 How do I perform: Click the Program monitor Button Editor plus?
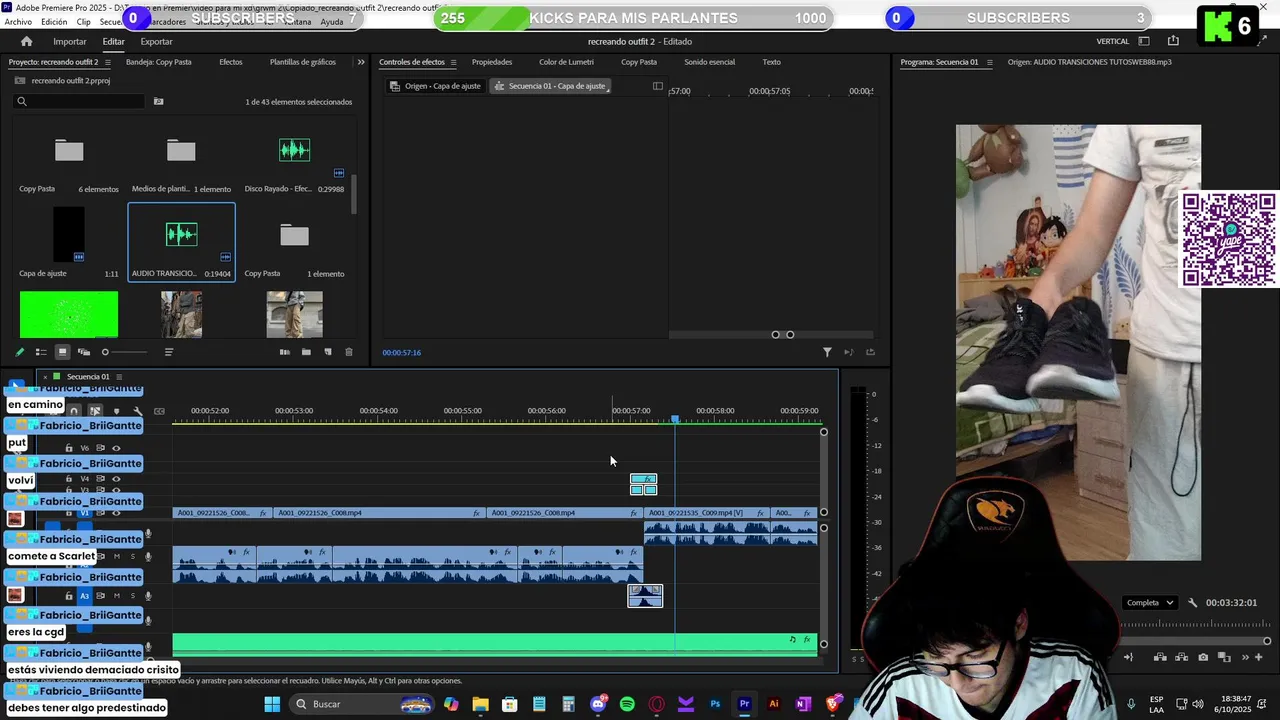click(1258, 657)
